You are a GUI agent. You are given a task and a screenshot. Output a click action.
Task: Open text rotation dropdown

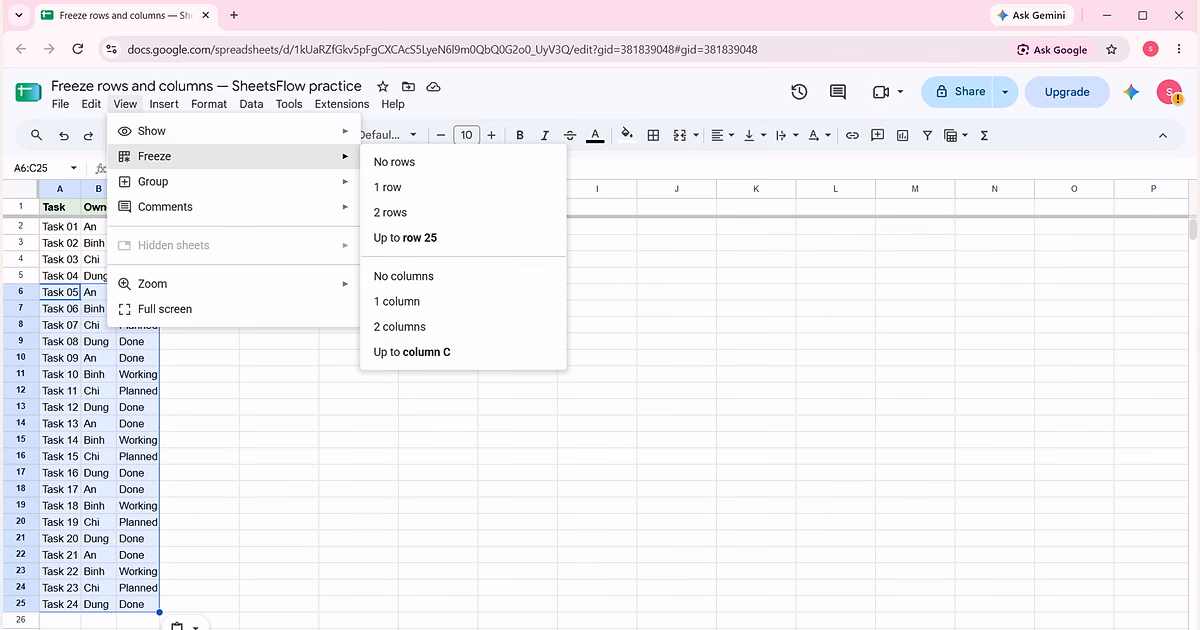click(x=819, y=135)
